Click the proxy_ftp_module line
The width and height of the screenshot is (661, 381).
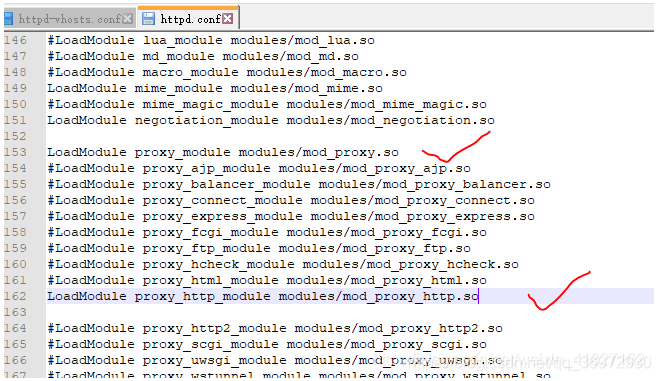point(259,249)
